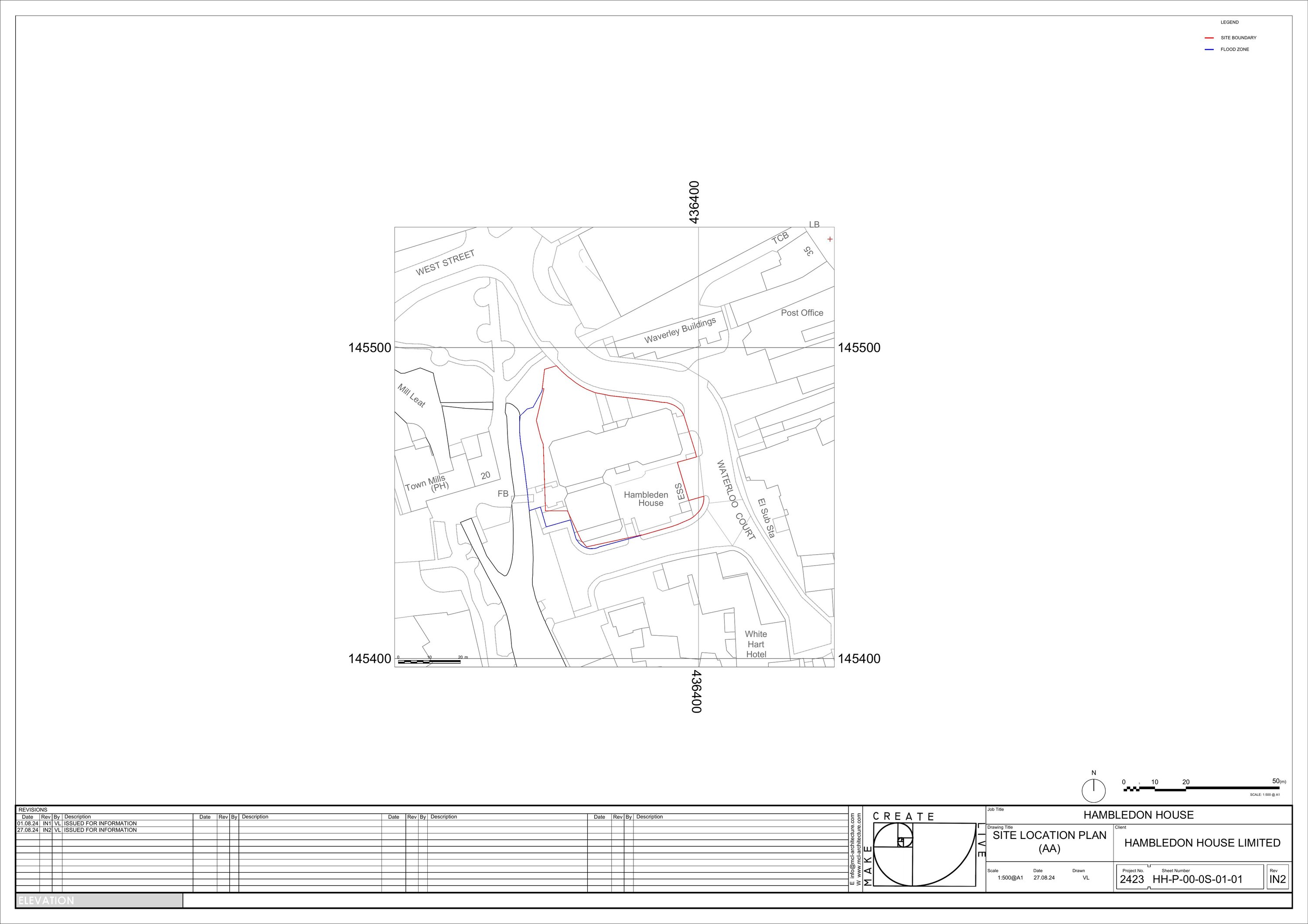The height and width of the screenshot is (924, 1308).
Task: Click the info@mcl-architecture.com email link
Action: click(853, 849)
